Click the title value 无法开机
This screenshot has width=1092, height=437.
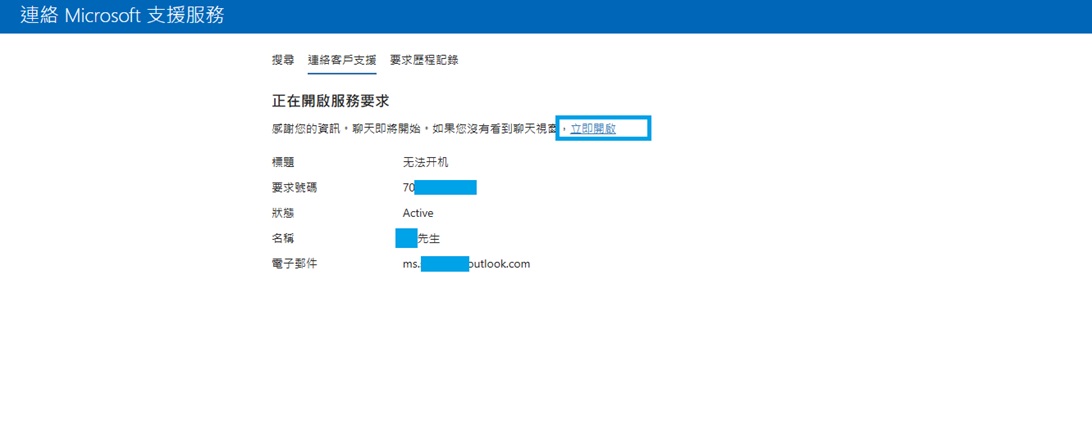click(x=426, y=162)
